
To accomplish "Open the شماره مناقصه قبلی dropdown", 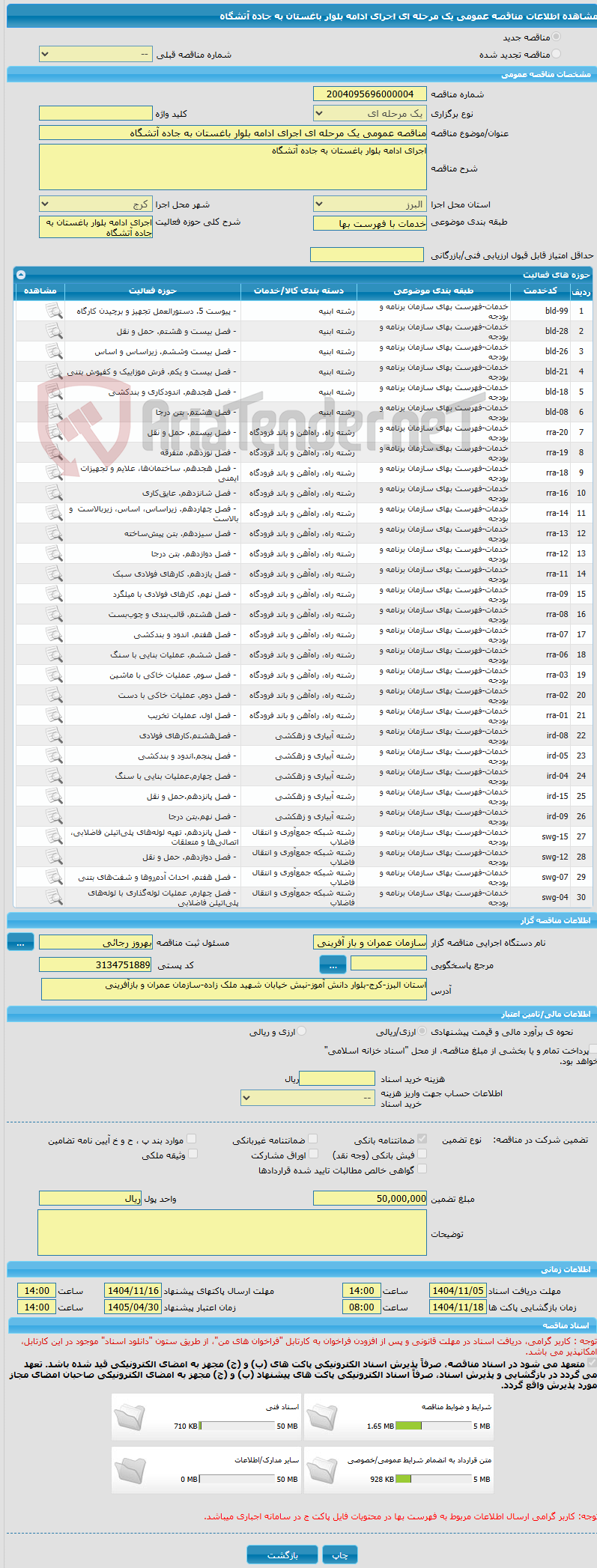I will pos(96,55).
